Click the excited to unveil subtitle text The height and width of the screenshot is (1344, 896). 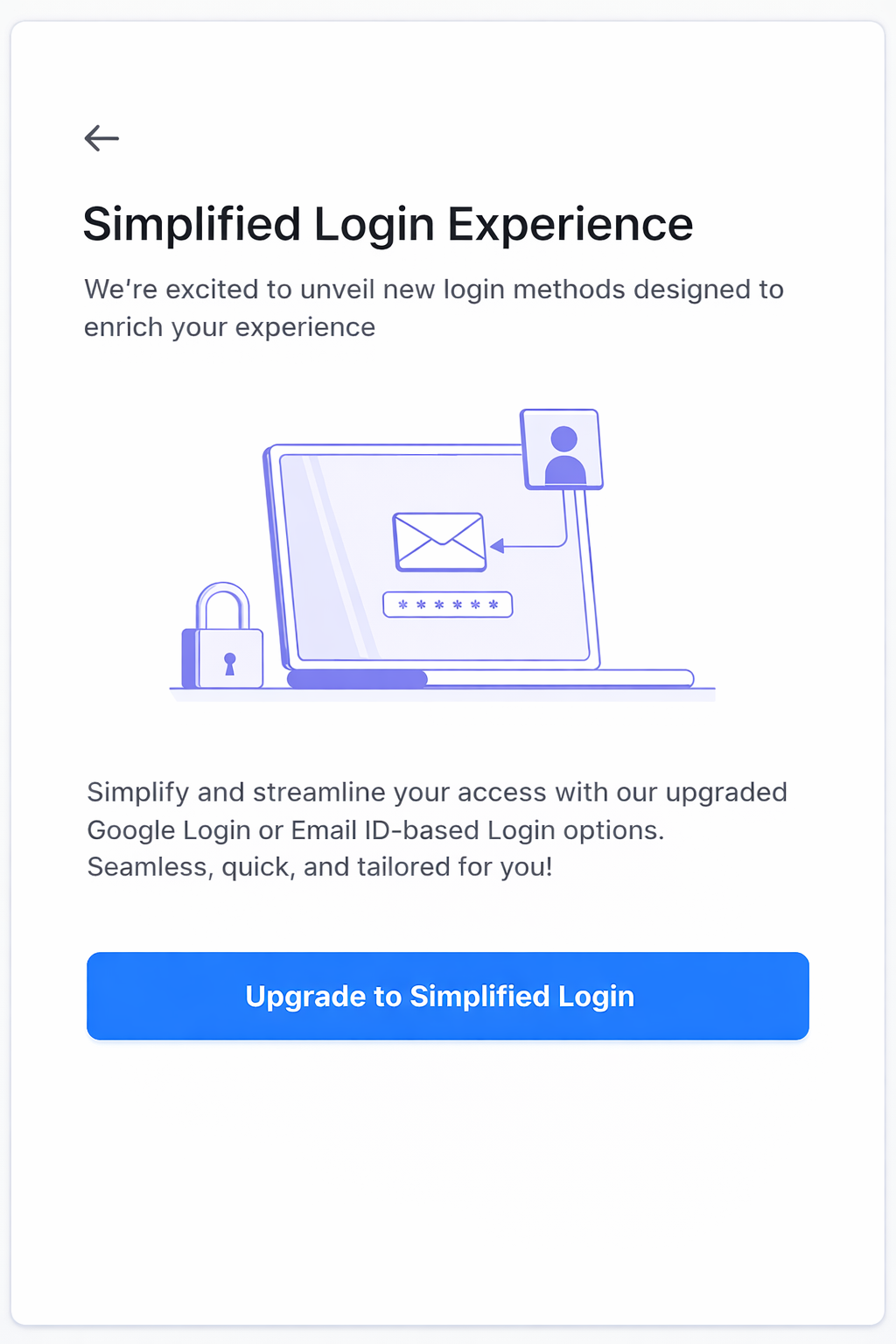coord(434,290)
